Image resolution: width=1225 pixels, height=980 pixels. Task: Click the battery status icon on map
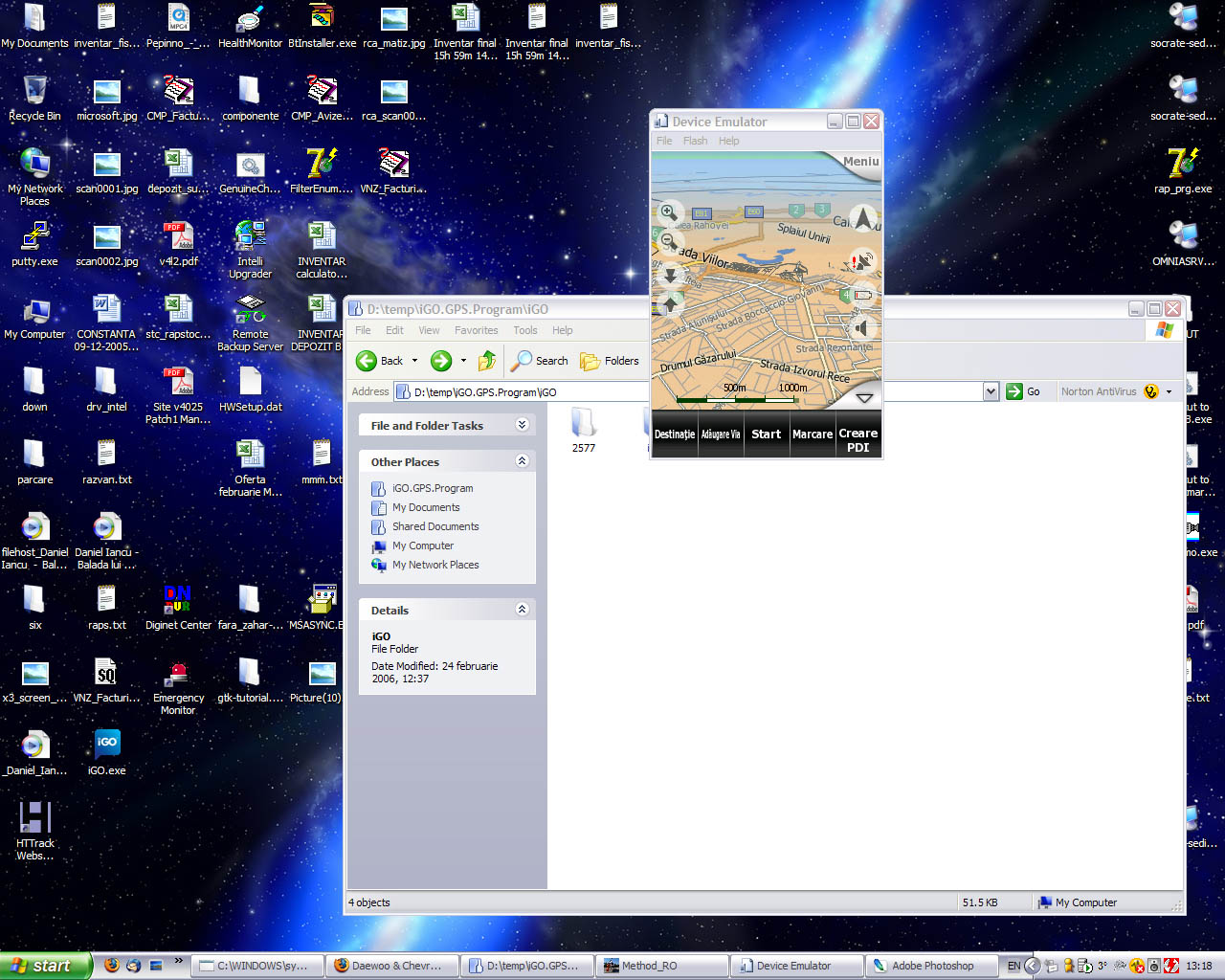(x=862, y=295)
